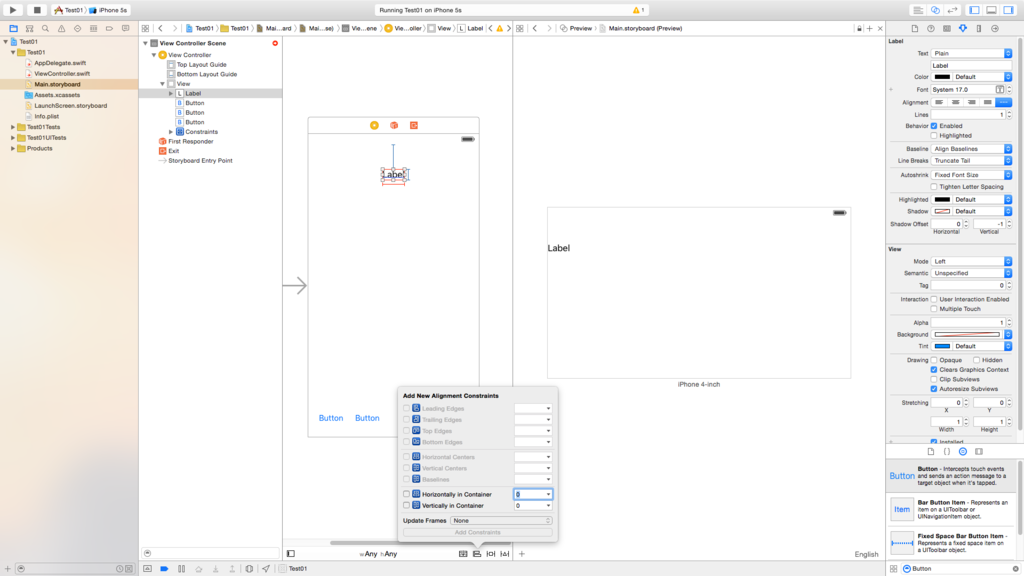Check User Interaction Enabled

click(x=934, y=299)
